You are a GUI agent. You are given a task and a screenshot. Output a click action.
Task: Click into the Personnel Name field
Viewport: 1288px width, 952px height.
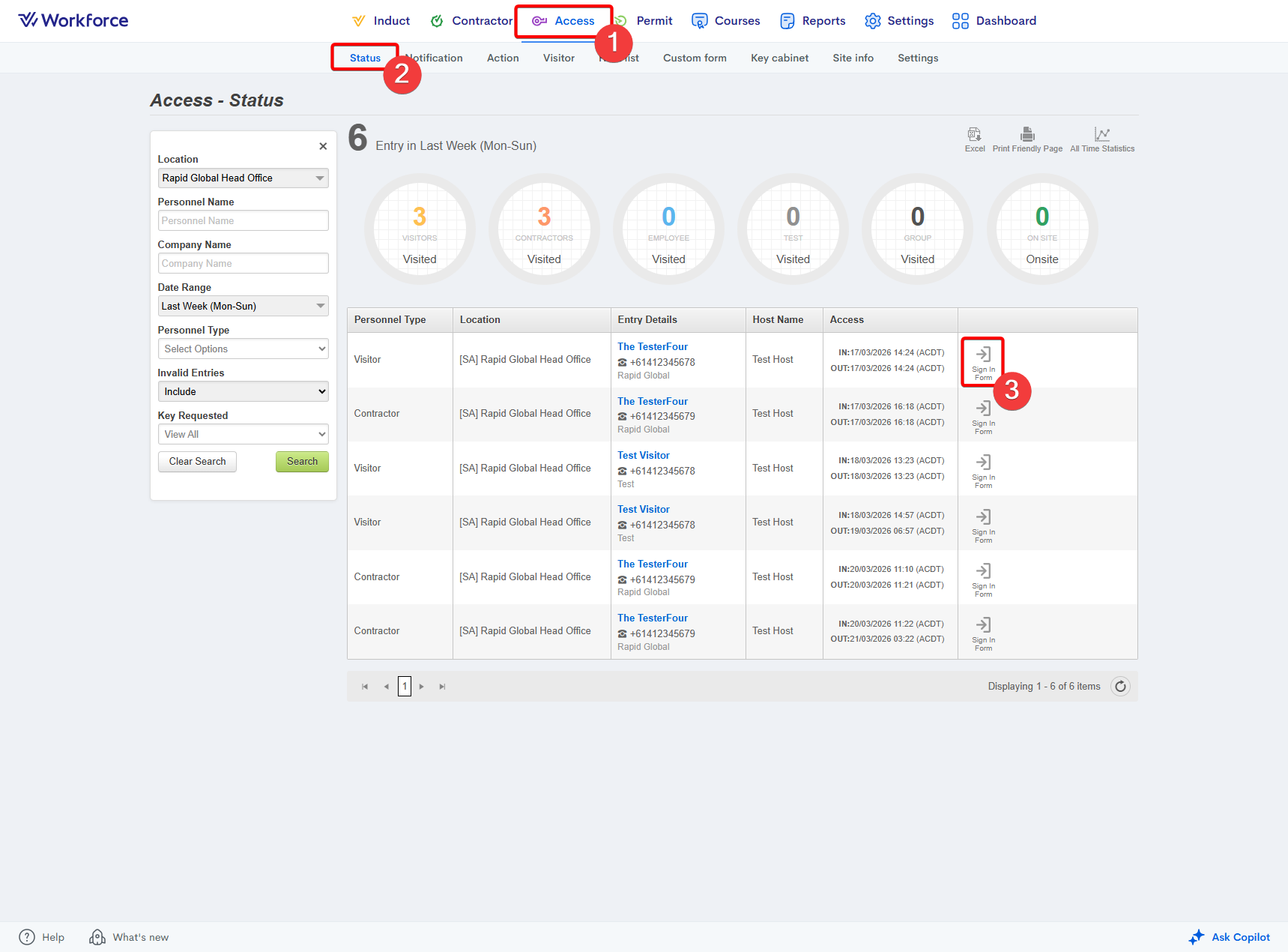(x=243, y=221)
